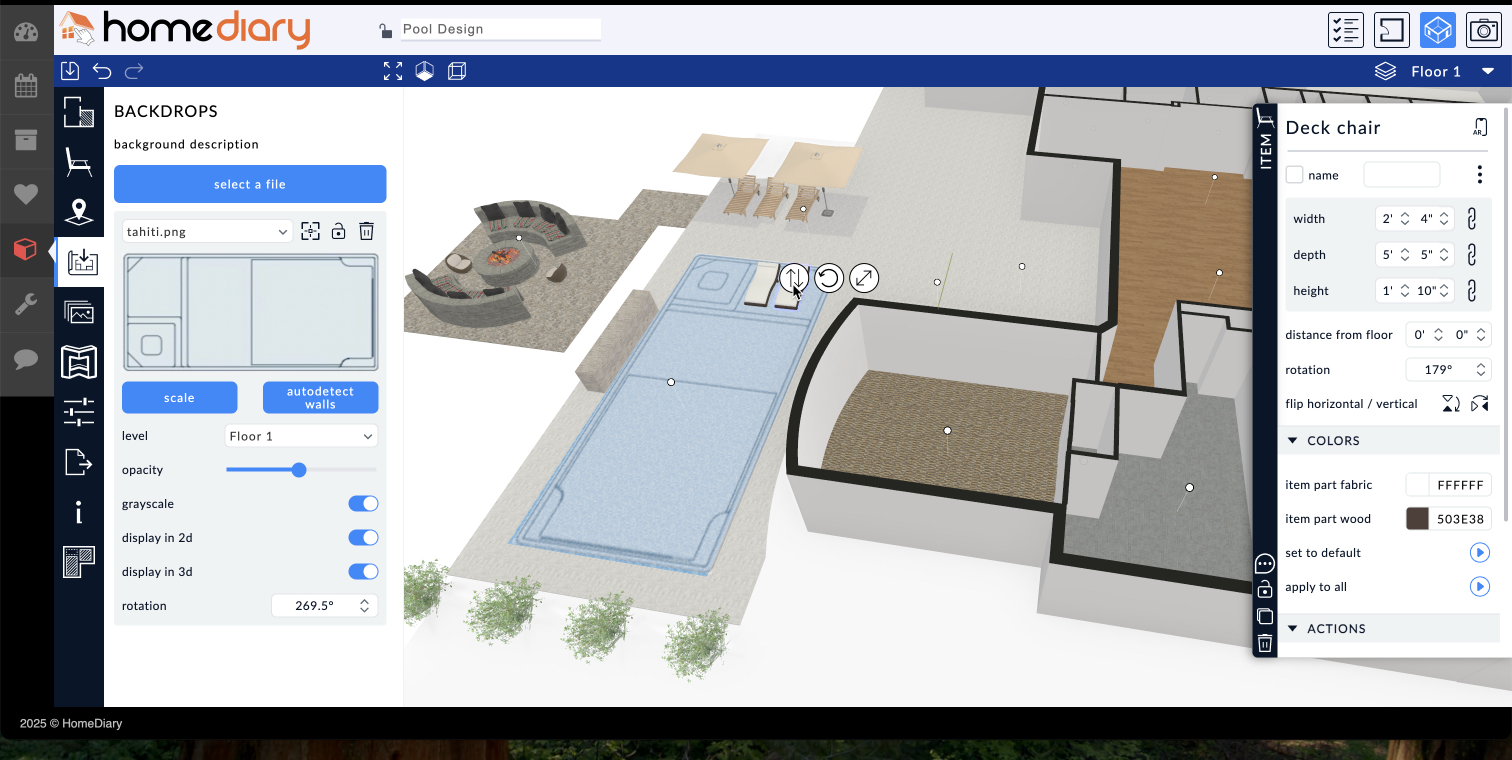Click the rotate item handle
Screen dimensions: 1512x760
click(x=828, y=278)
